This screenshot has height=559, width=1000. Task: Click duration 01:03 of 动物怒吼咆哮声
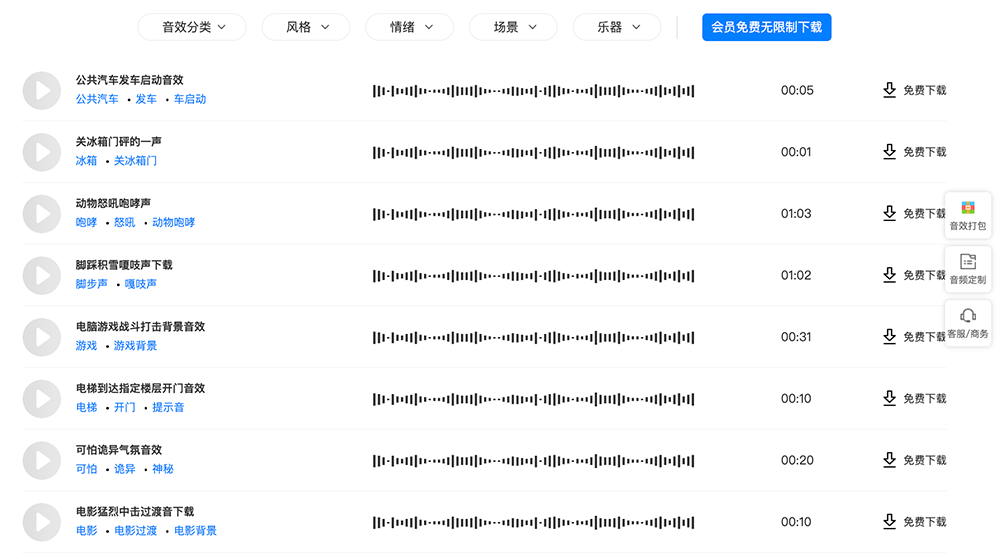coord(796,214)
